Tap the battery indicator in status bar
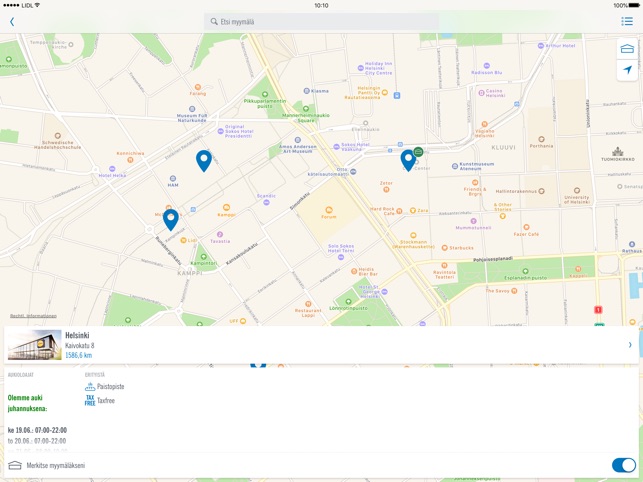Screen dimensions: 643x482 point(634,5)
